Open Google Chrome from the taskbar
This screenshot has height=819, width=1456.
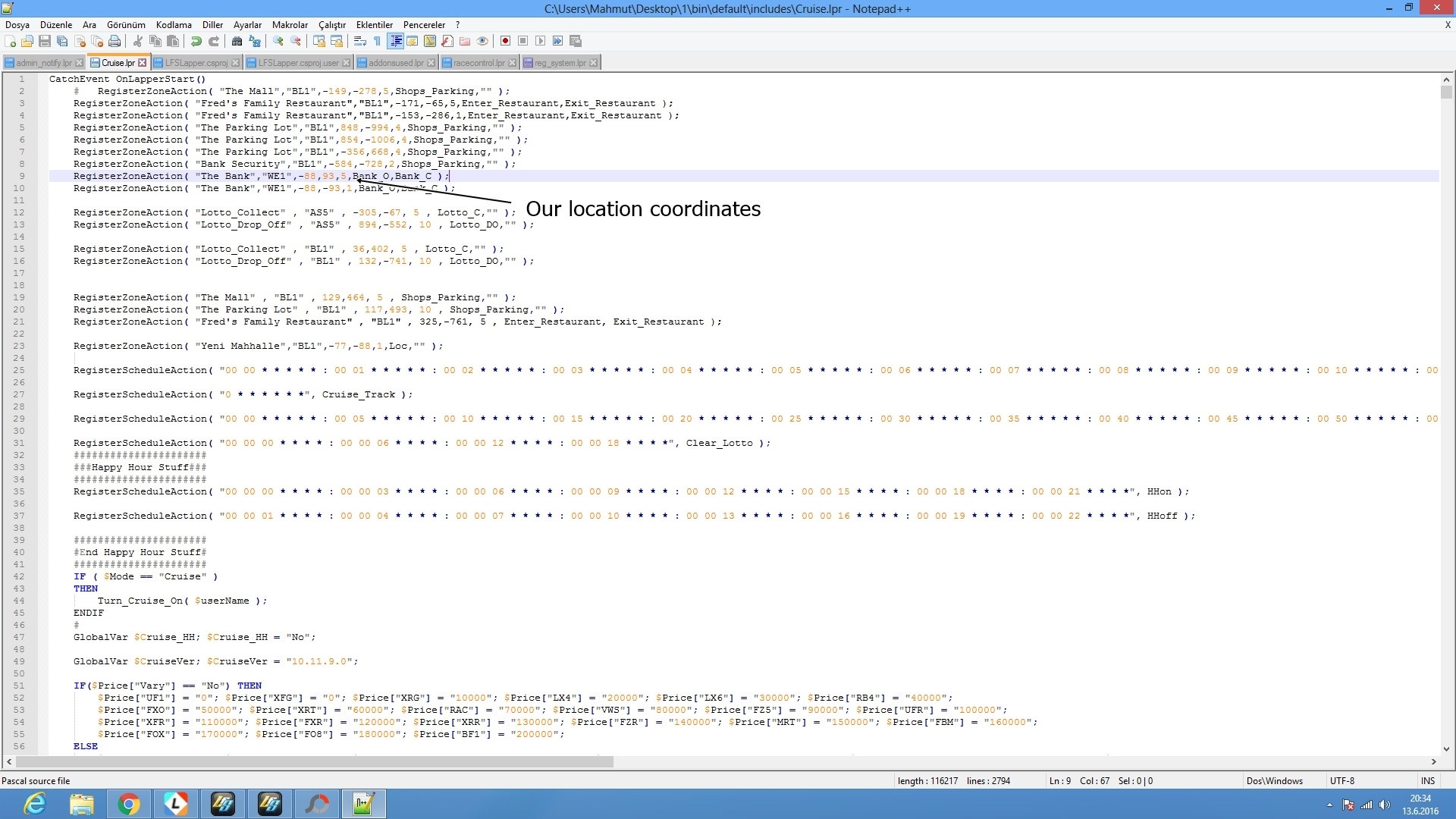[x=129, y=804]
